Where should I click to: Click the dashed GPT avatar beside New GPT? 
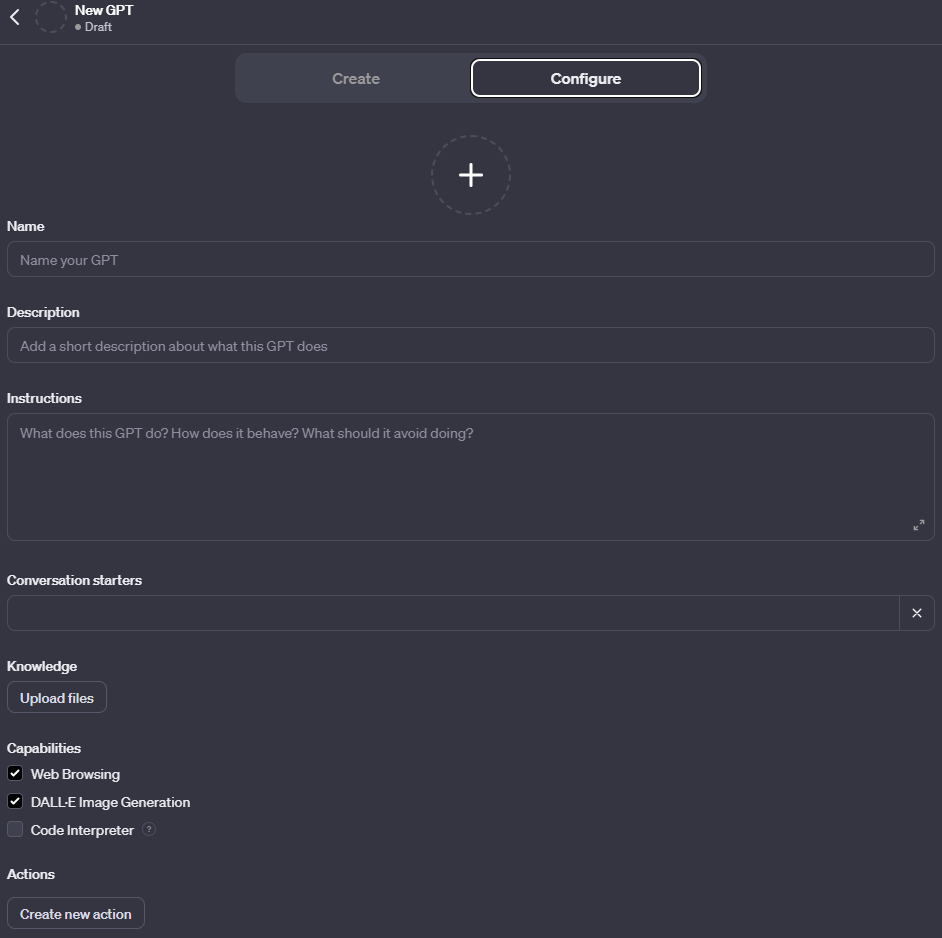tap(51, 17)
